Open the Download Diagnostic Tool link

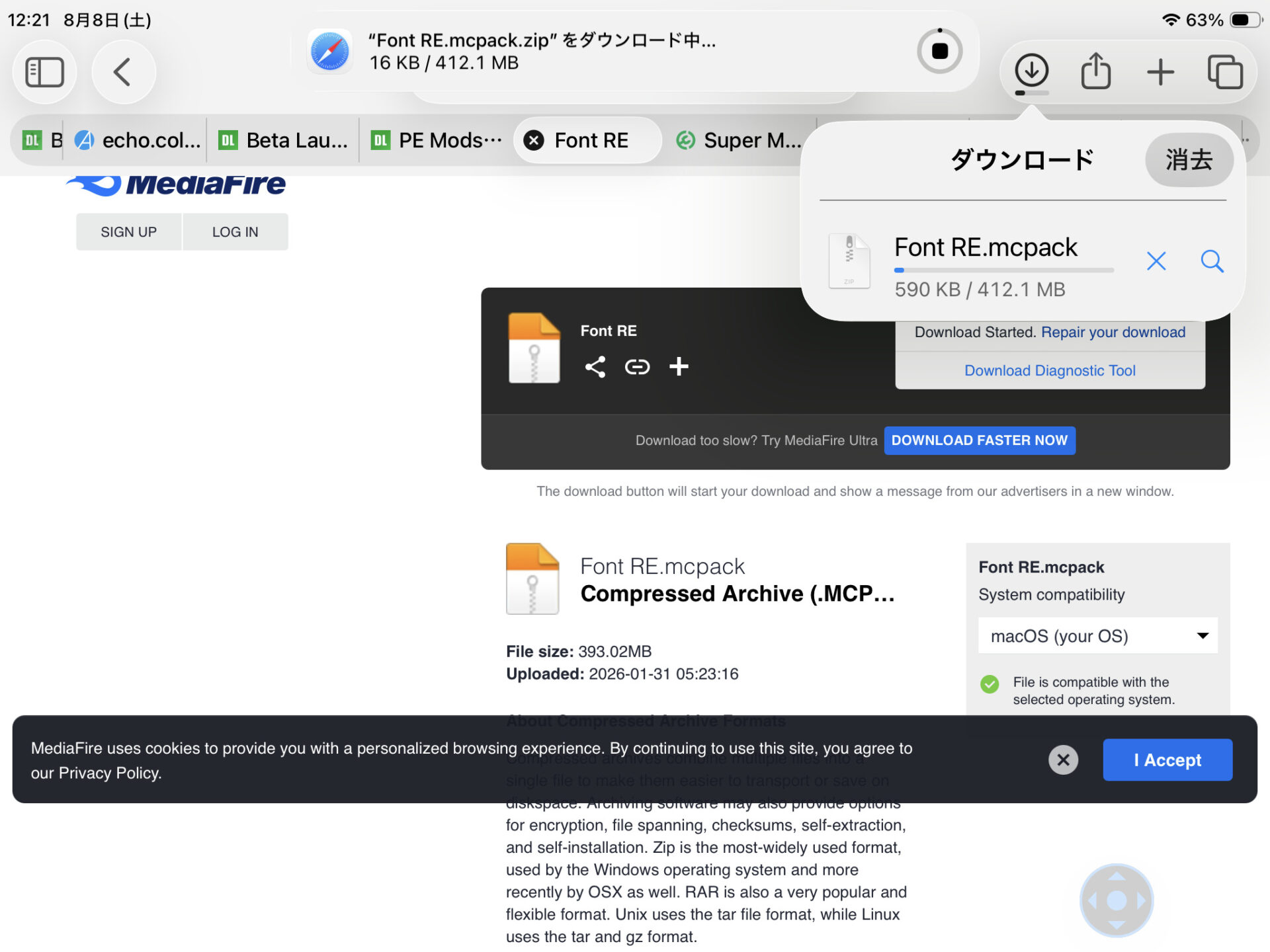pyautogui.click(x=1050, y=370)
